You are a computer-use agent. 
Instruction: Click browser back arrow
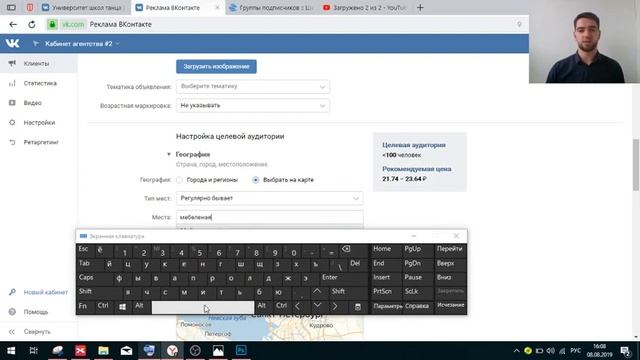[x=13, y=24]
